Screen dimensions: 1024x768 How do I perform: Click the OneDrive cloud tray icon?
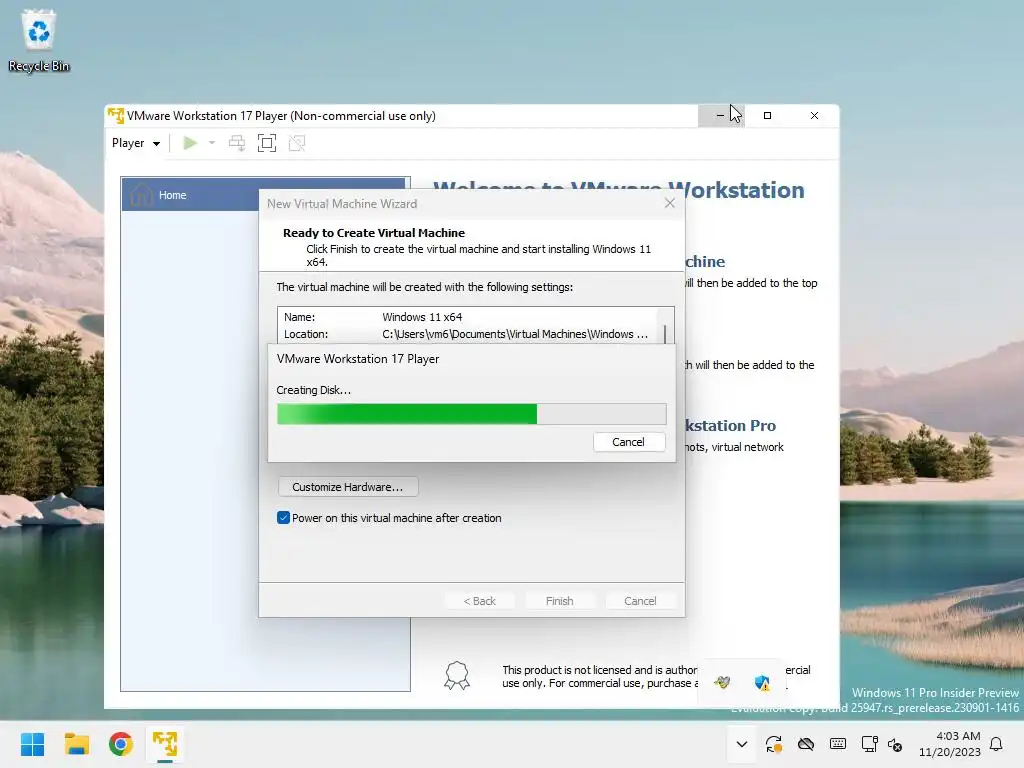806,744
